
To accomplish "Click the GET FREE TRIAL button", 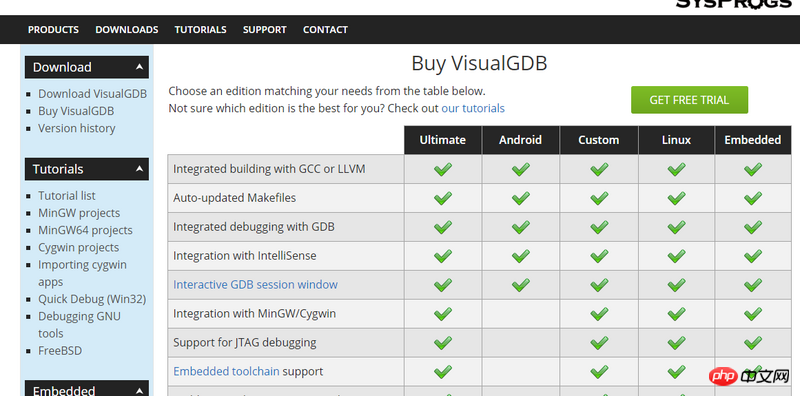I will (x=689, y=100).
